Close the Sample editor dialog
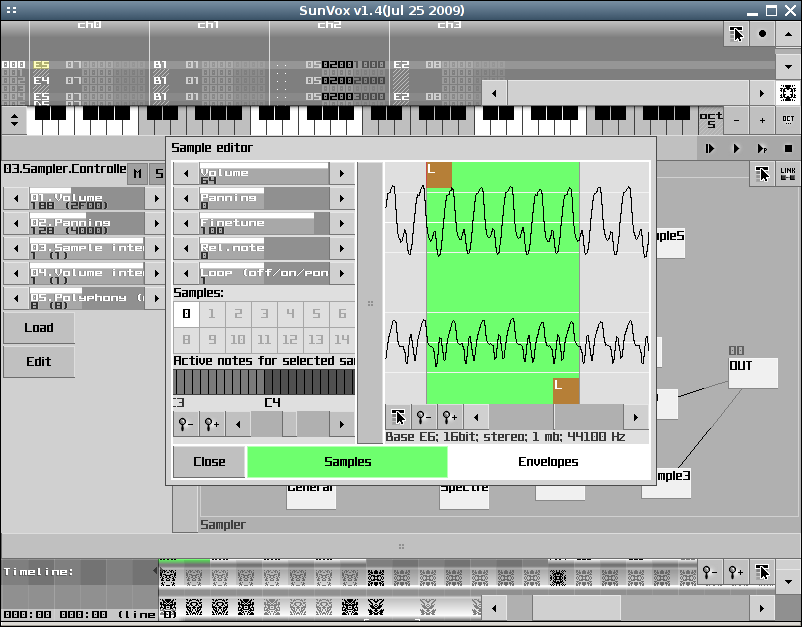This screenshot has height=627, width=802. coord(209,462)
